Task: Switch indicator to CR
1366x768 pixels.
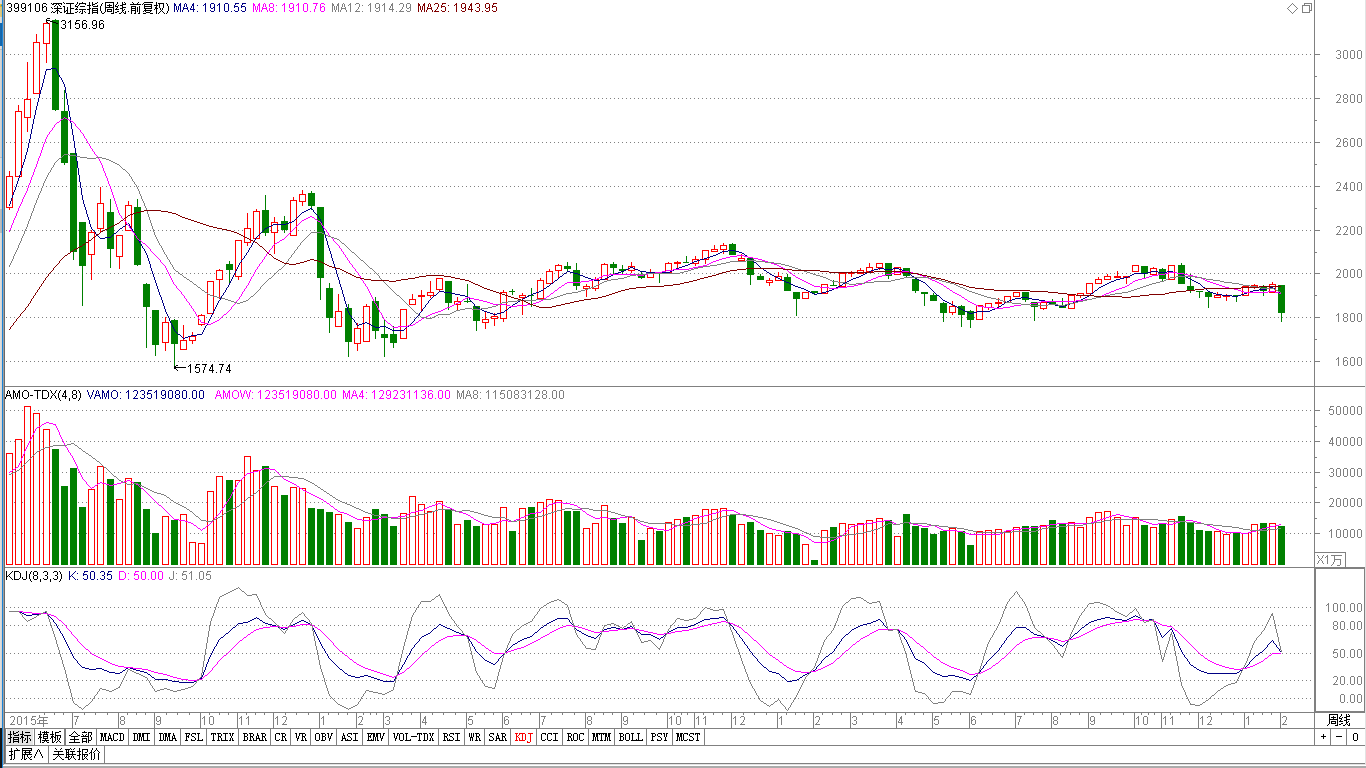Action: click(x=281, y=737)
